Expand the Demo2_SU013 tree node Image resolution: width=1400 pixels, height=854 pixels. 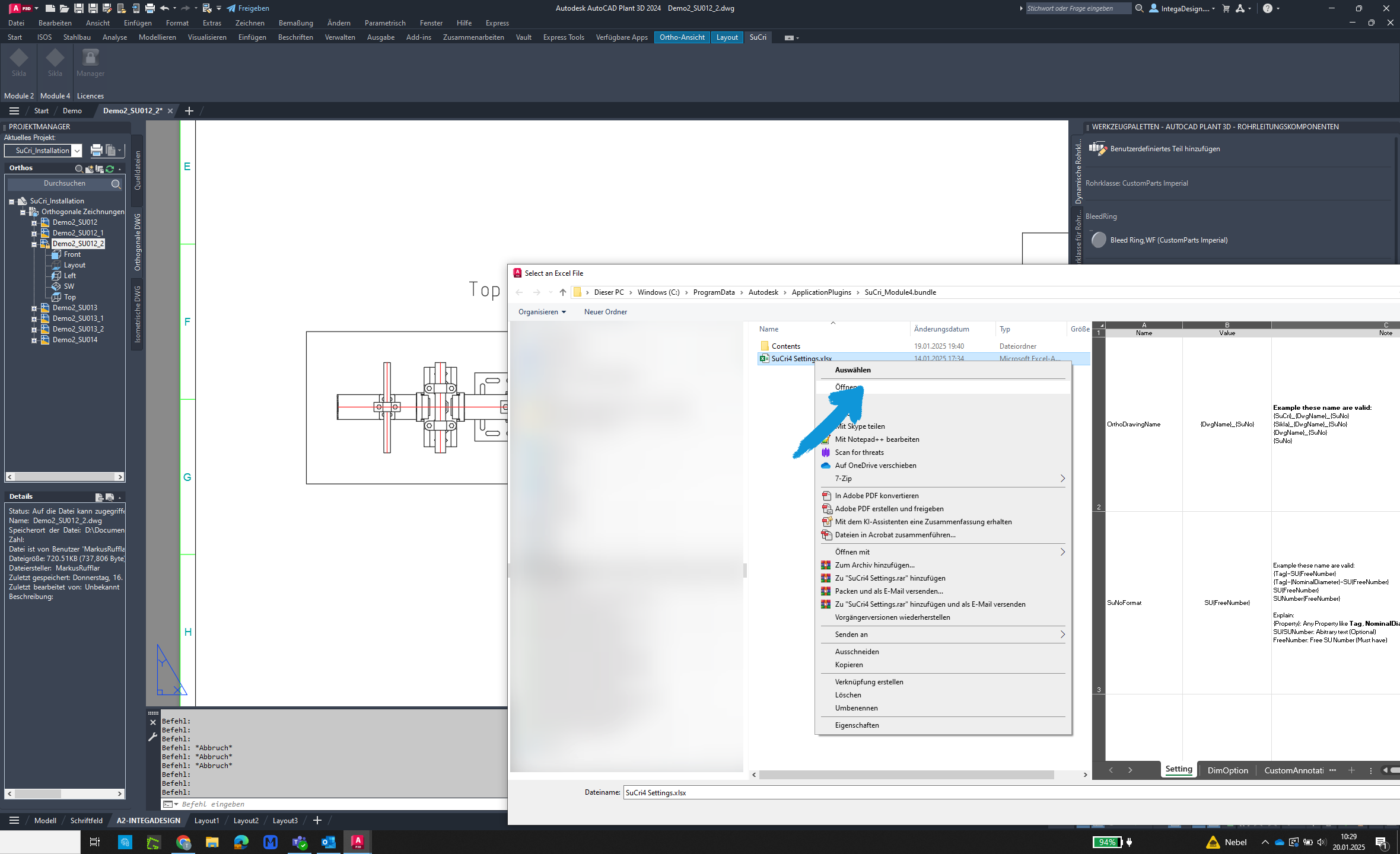pos(34,308)
